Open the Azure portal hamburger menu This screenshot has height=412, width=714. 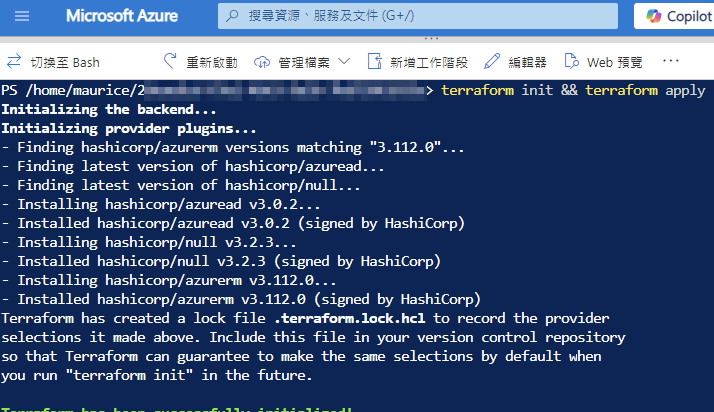22,17
